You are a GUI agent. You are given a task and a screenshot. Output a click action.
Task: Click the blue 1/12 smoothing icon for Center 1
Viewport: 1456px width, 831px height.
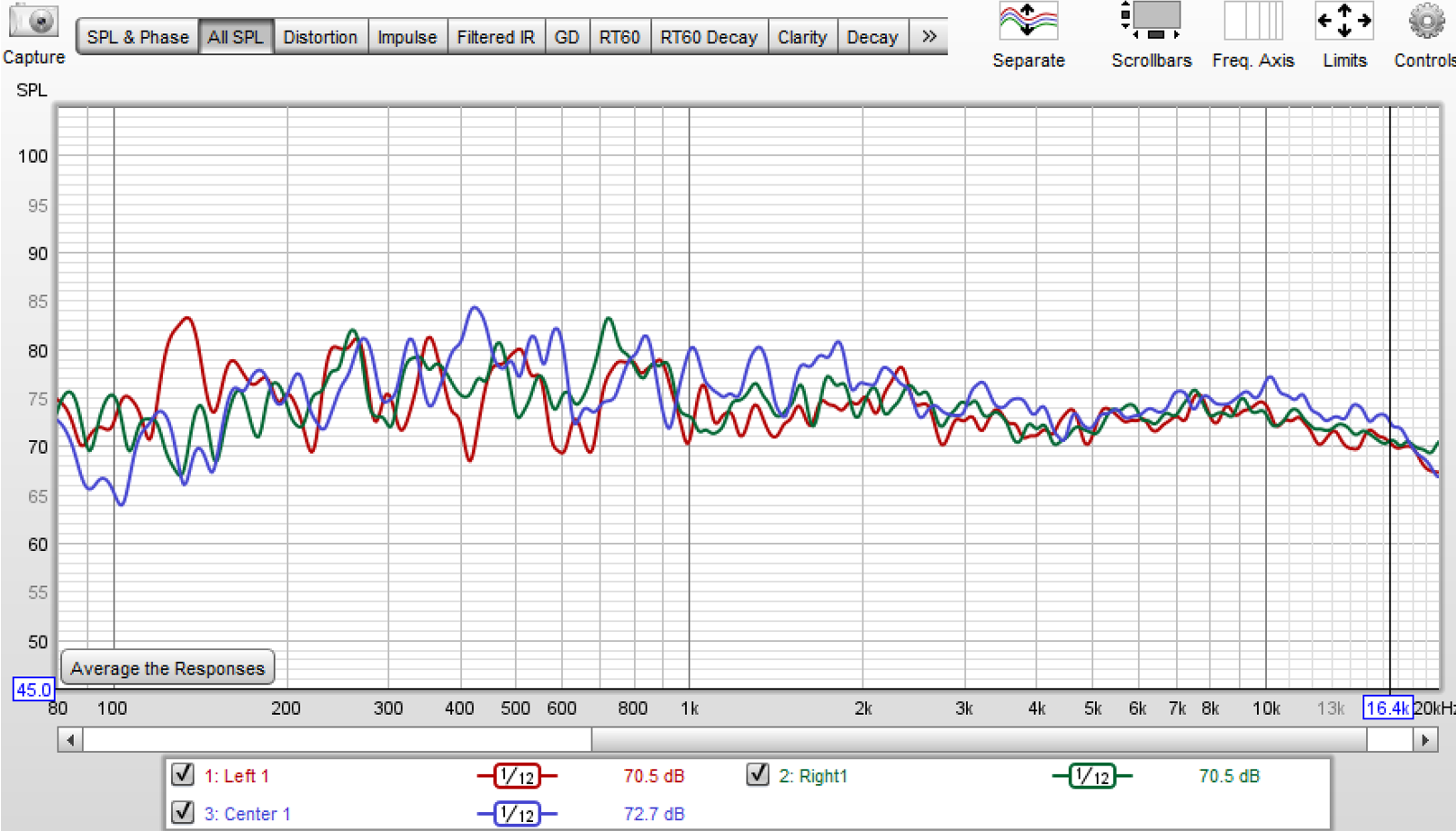pos(517,814)
